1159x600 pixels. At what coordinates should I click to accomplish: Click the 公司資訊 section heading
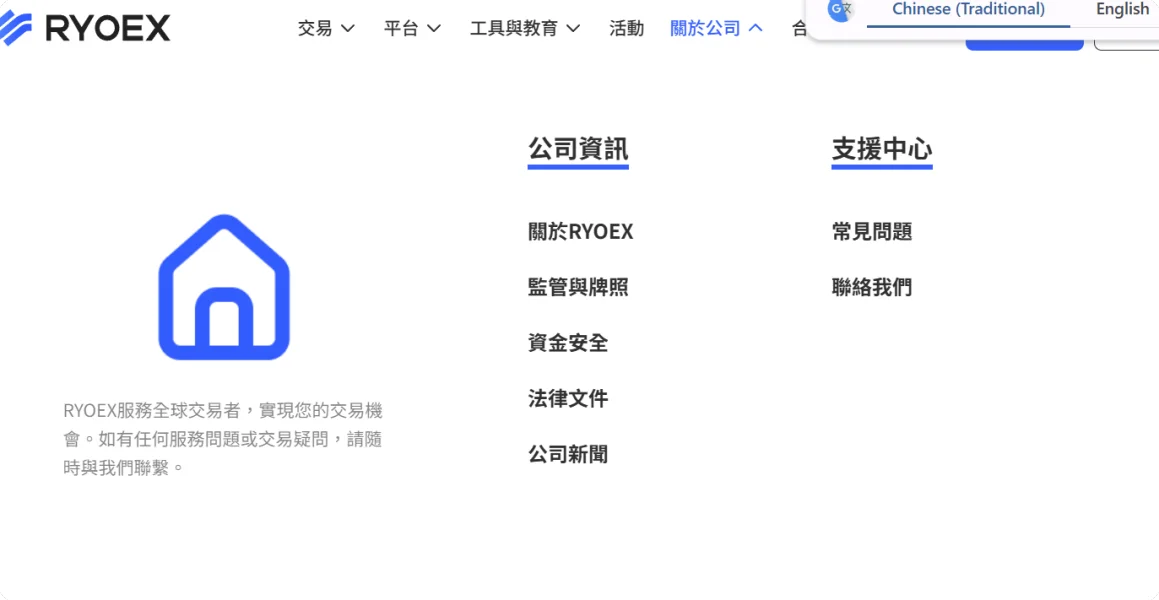tap(578, 149)
